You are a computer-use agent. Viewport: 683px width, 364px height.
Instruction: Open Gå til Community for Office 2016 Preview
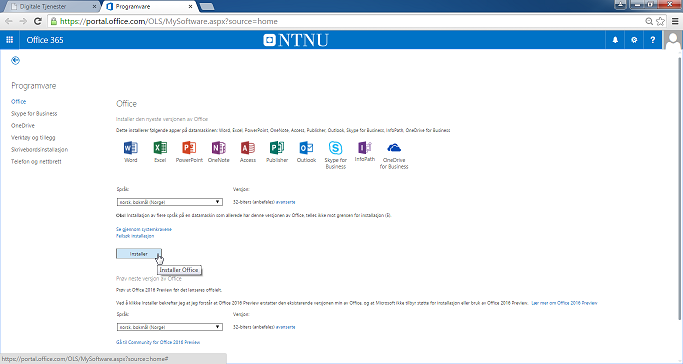(x=158, y=342)
